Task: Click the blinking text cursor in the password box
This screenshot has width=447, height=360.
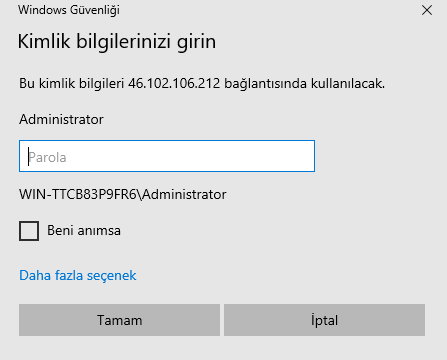Action: click(x=29, y=156)
